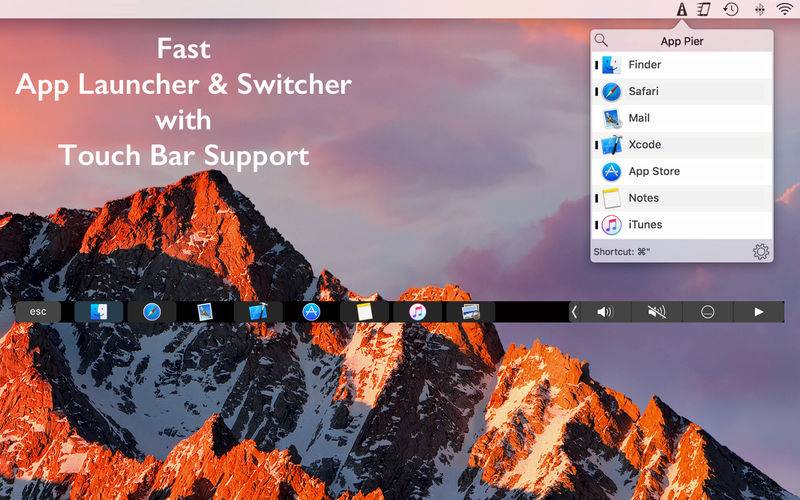Image resolution: width=800 pixels, height=500 pixels.
Task: Tap the Xcode icon on the Touch Bar
Action: coord(258,312)
